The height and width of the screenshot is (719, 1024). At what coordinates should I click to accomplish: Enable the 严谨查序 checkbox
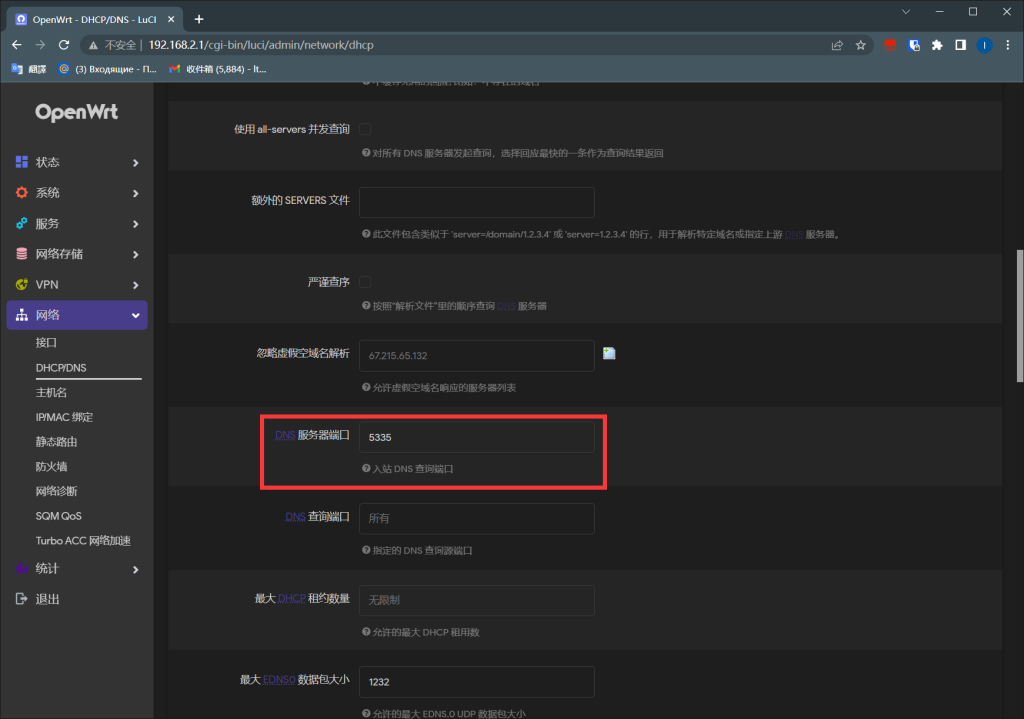click(365, 282)
